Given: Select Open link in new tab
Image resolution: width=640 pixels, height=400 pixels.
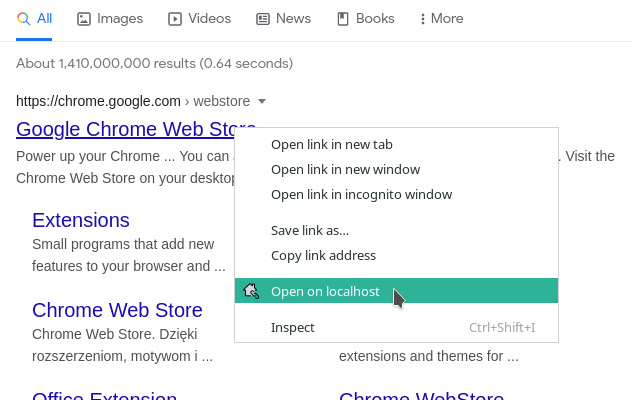Looking at the screenshot, I should (332, 144).
